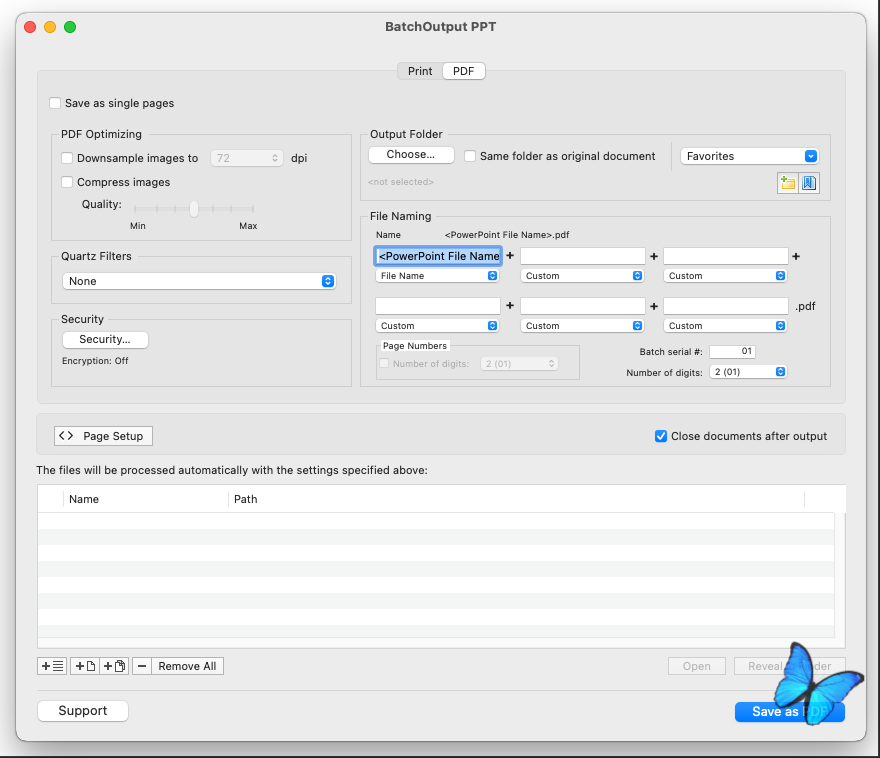The width and height of the screenshot is (880, 758).
Task: Click second name field in first row
Action: click(583, 256)
